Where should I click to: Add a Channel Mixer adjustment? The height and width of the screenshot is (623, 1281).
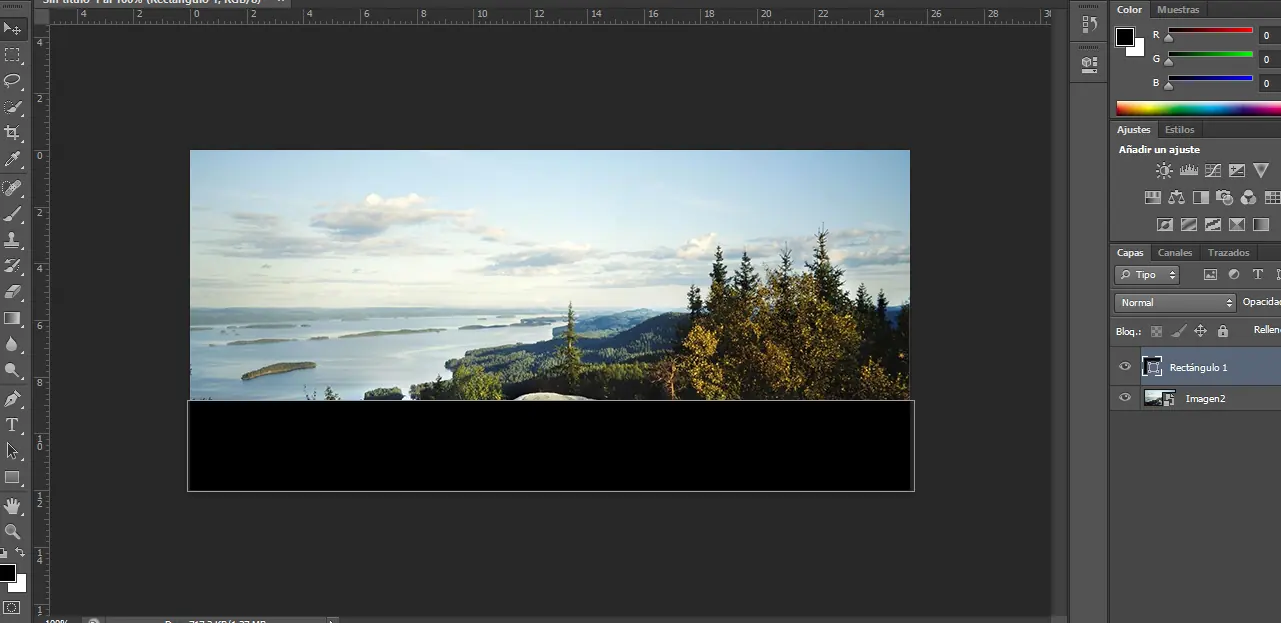tap(1248, 198)
